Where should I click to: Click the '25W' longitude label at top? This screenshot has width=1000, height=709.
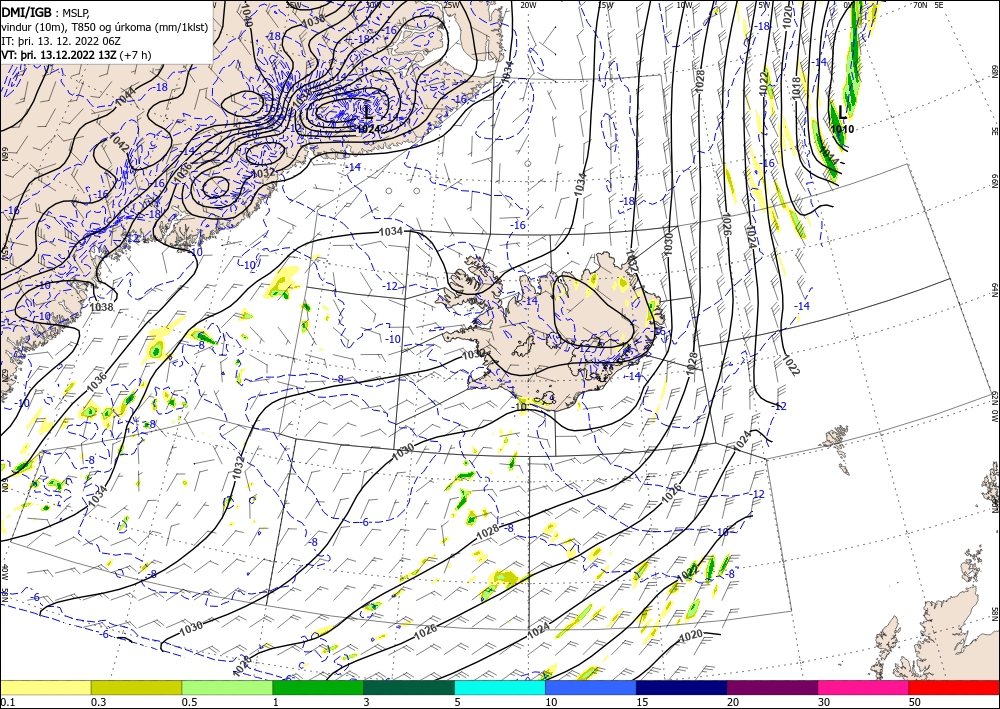[x=450, y=5]
